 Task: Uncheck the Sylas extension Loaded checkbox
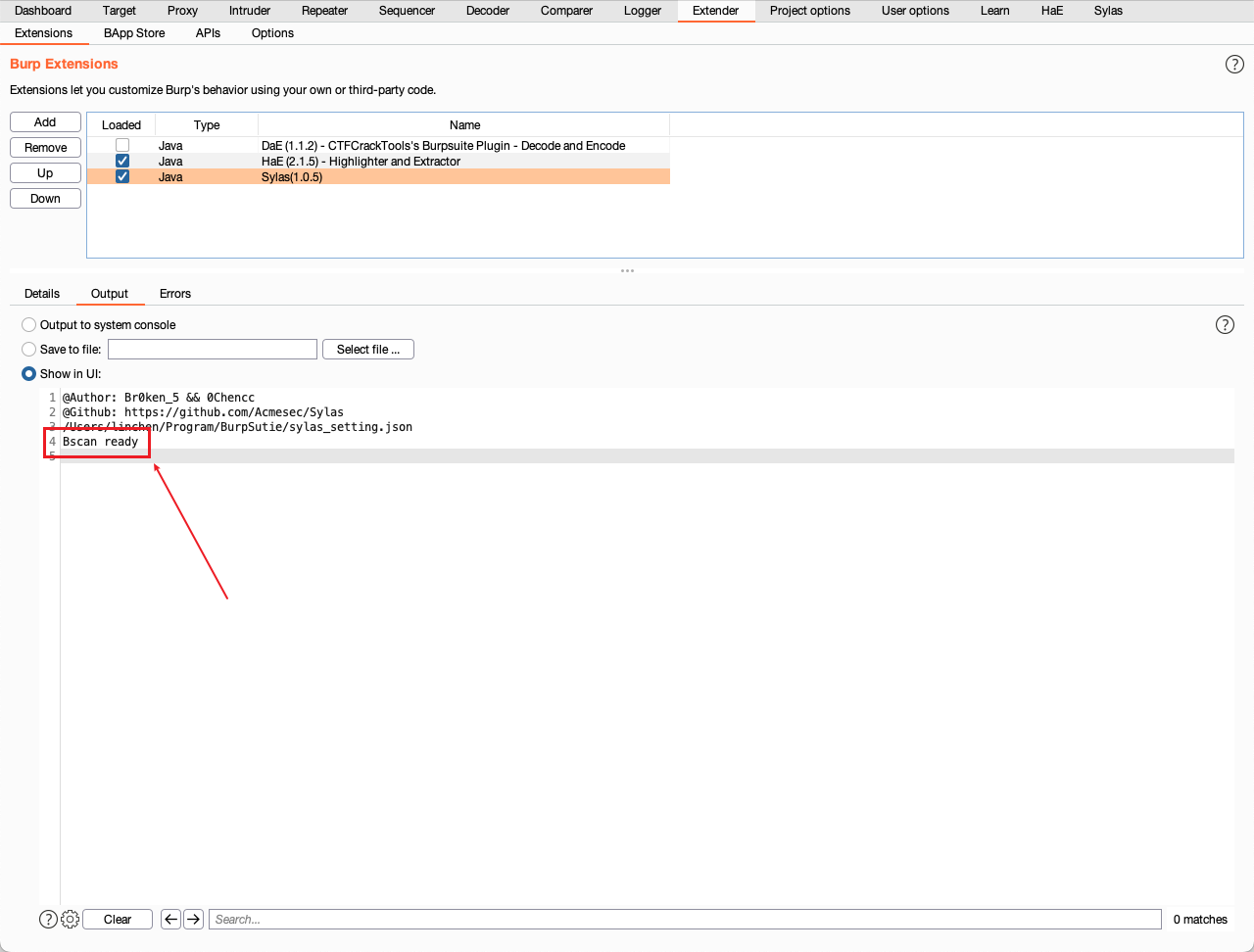pos(122,176)
